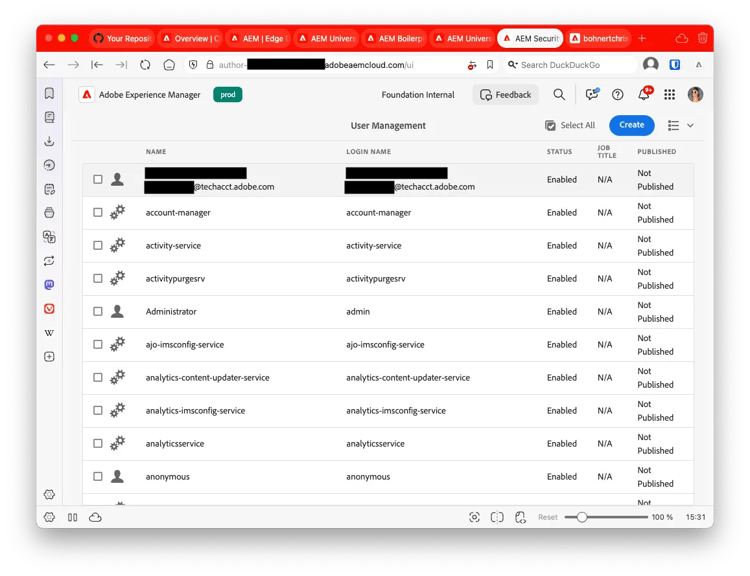Reload the current page

[145, 65]
